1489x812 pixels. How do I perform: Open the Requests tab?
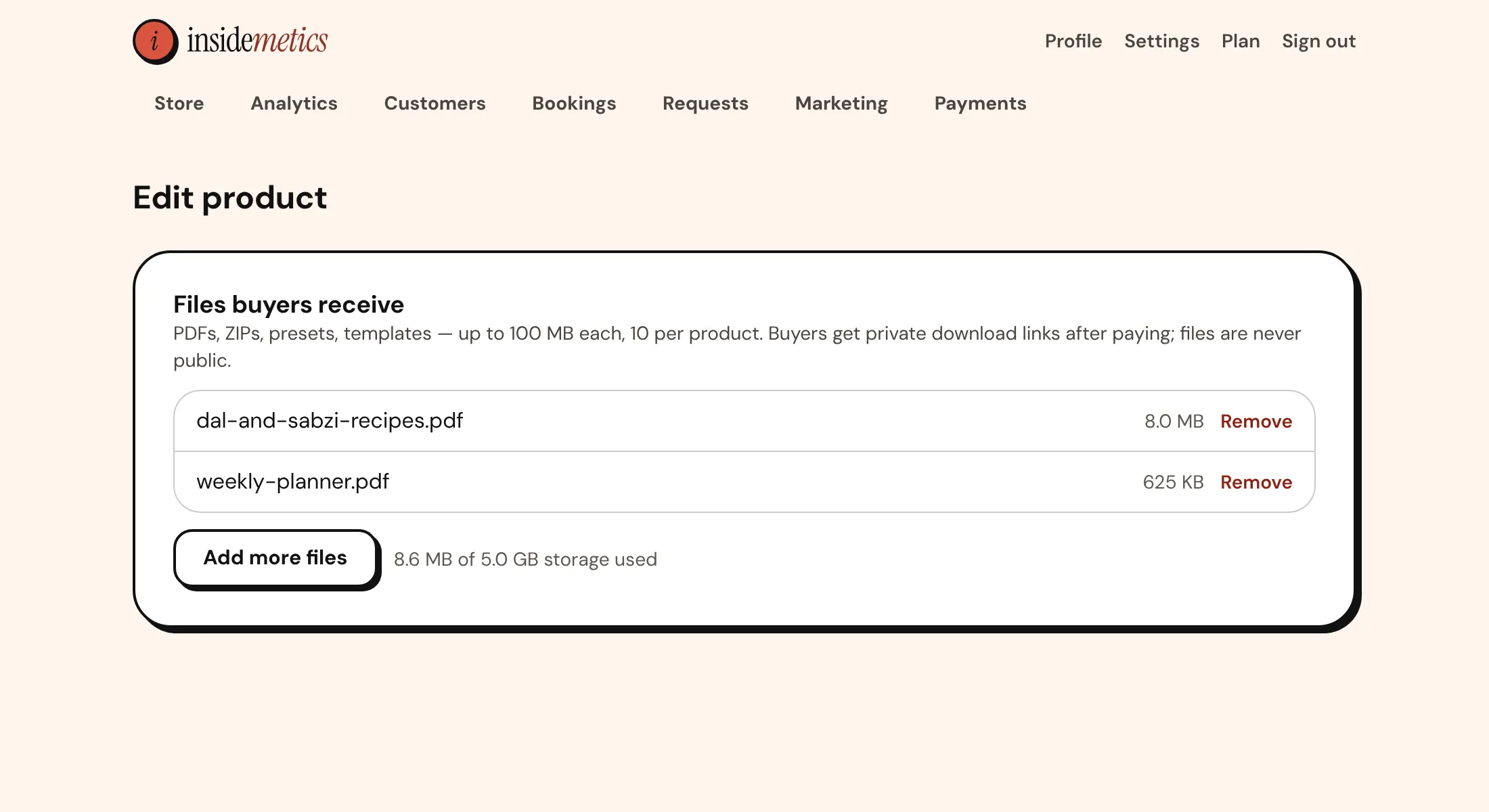pos(705,104)
